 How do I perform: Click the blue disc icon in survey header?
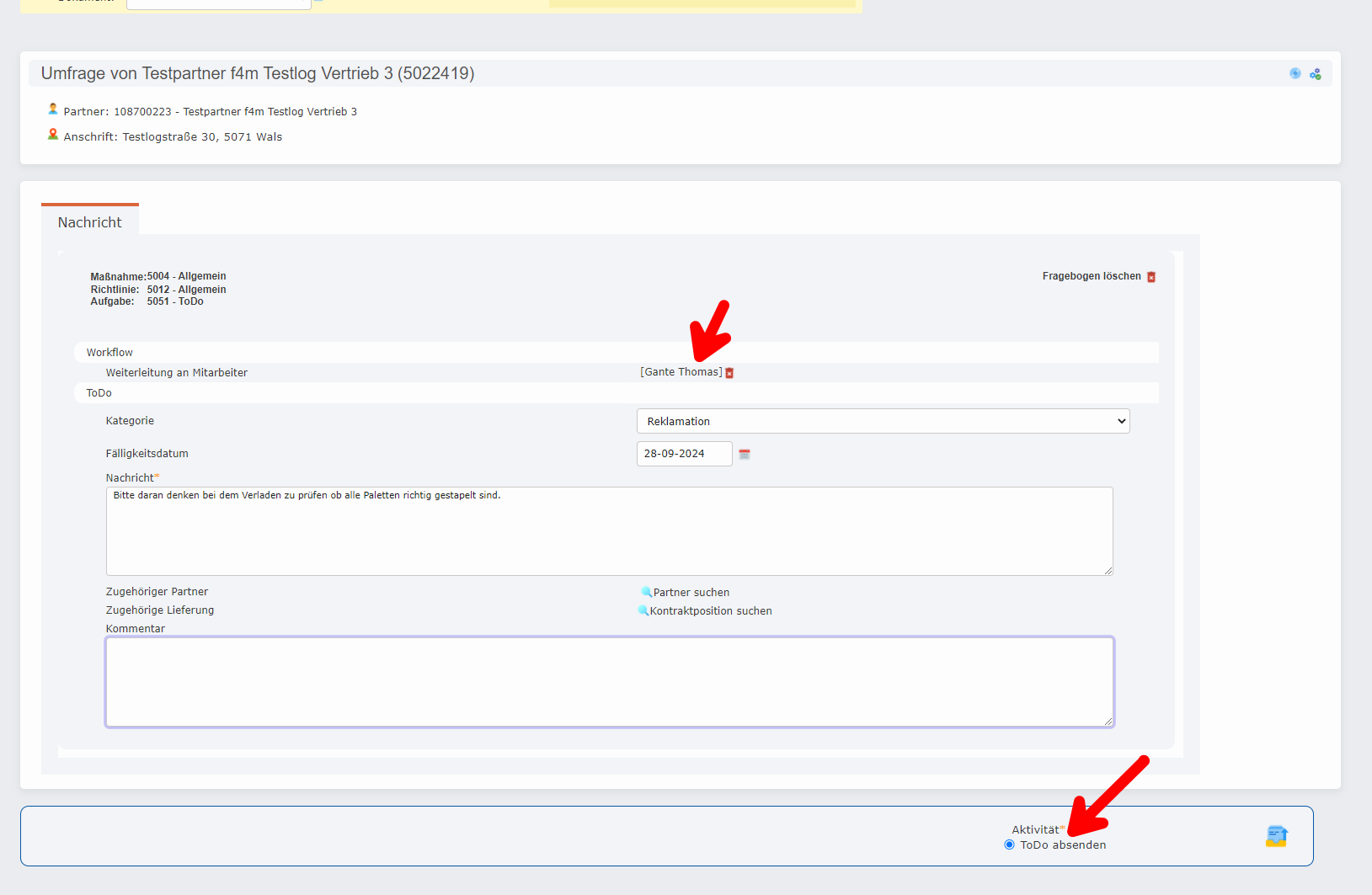[1295, 74]
